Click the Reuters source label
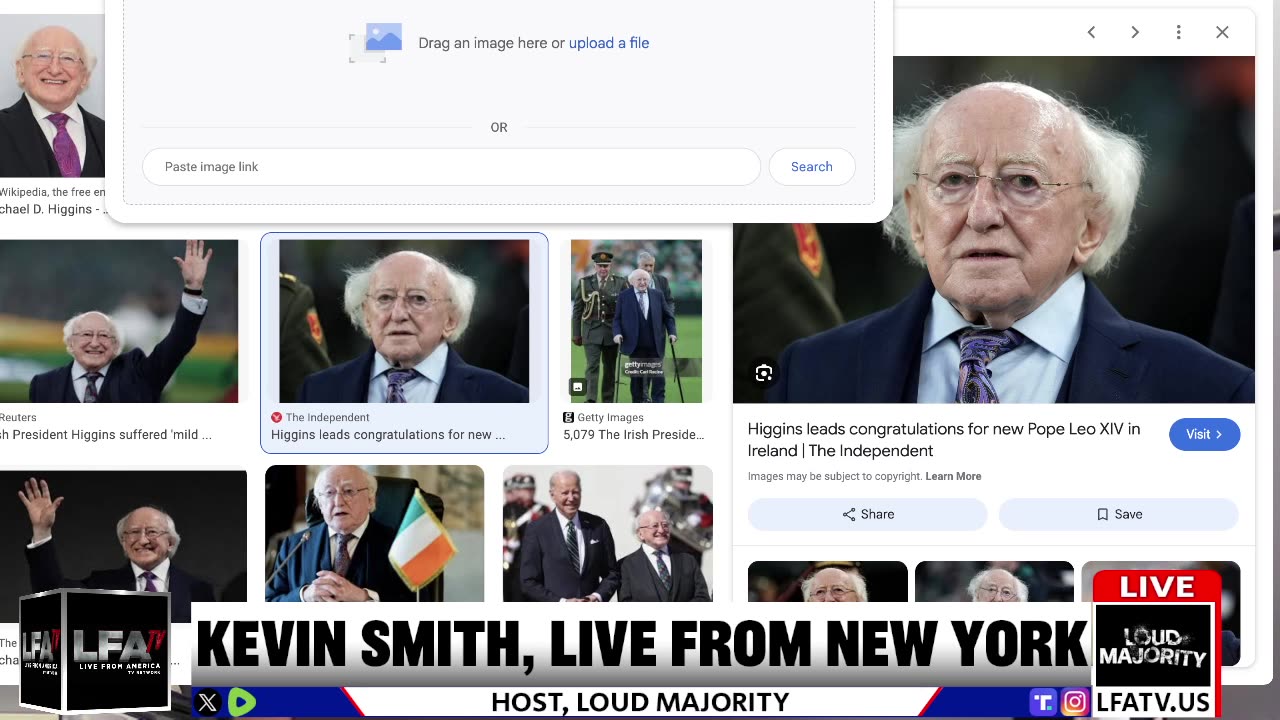The height and width of the screenshot is (720, 1280). tap(18, 417)
